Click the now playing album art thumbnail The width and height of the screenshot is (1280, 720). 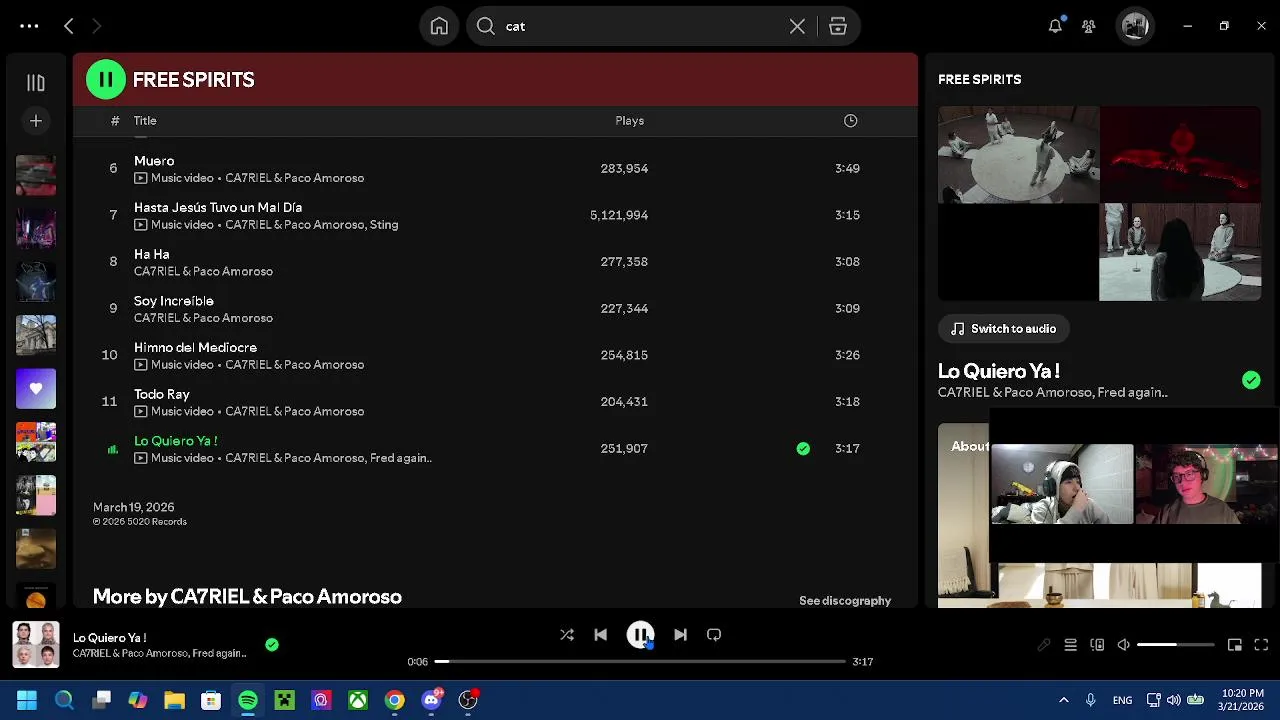pyautogui.click(x=35, y=645)
